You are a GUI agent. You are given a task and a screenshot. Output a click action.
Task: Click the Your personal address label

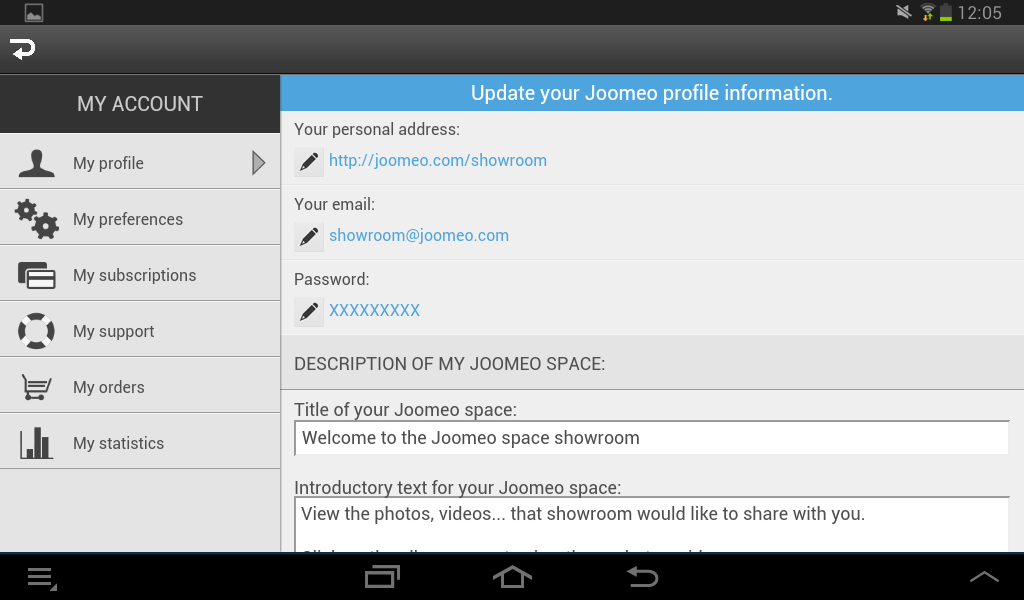pos(377,129)
